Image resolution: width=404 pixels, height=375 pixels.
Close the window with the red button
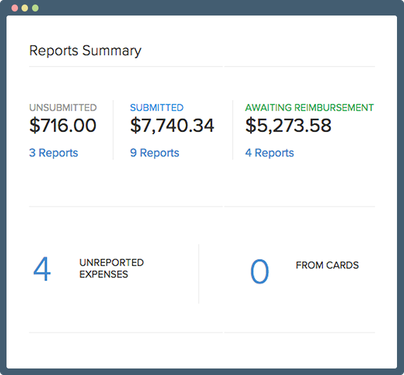[15, 8]
